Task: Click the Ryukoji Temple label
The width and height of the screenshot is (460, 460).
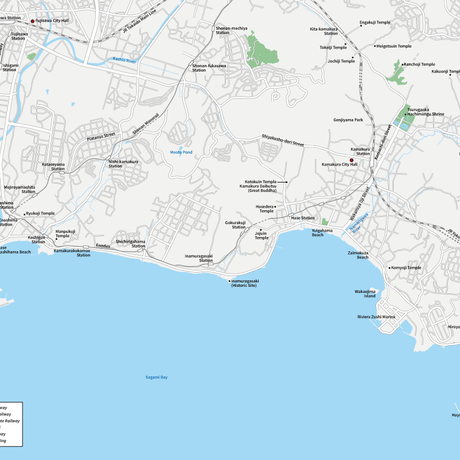Action: (x=40, y=213)
